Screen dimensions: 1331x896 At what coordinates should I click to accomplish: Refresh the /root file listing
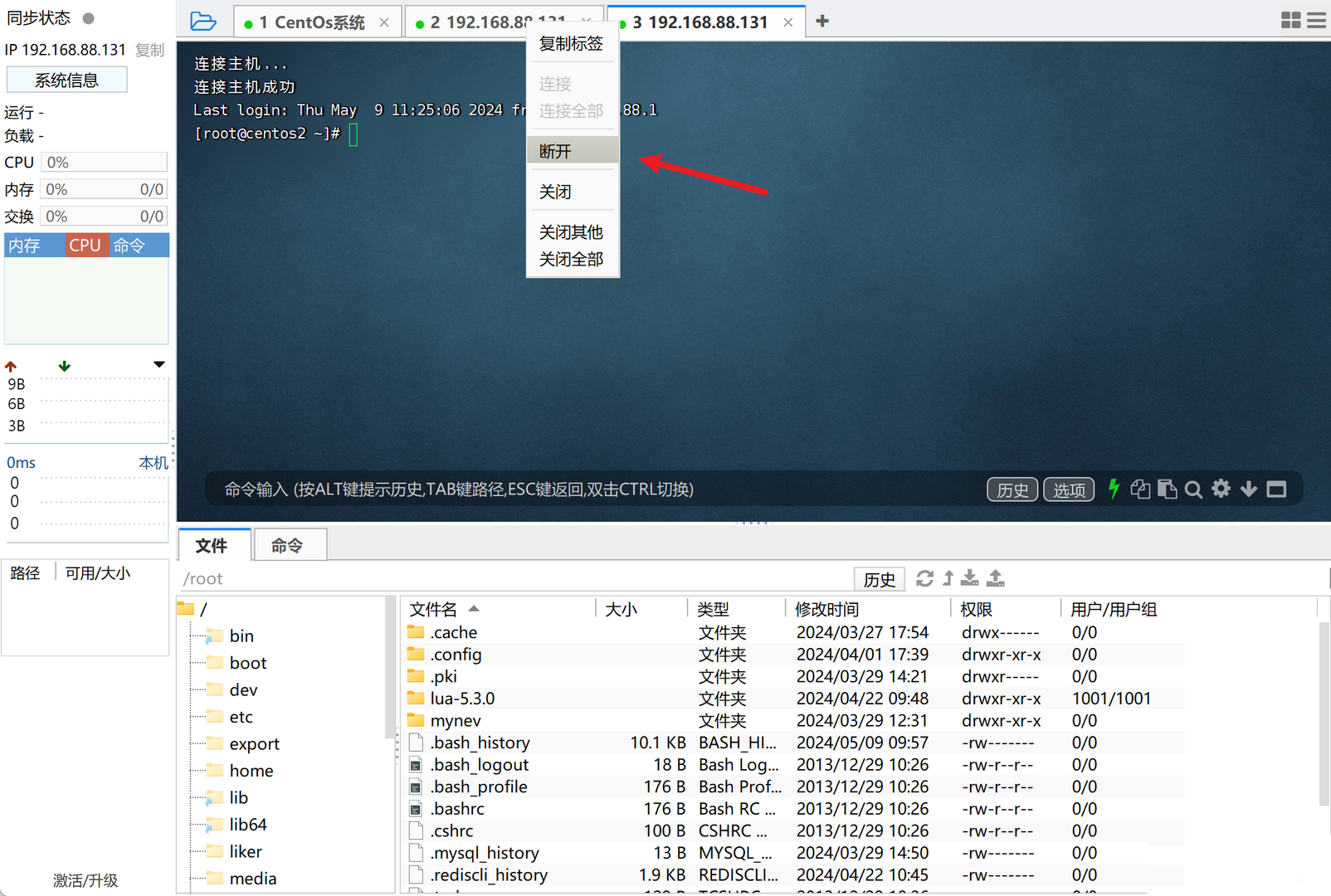(x=924, y=578)
